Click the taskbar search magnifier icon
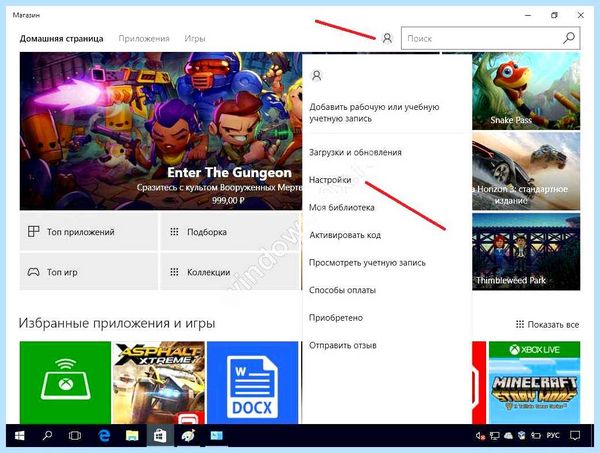600x453 pixels. (x=47, y=435)
